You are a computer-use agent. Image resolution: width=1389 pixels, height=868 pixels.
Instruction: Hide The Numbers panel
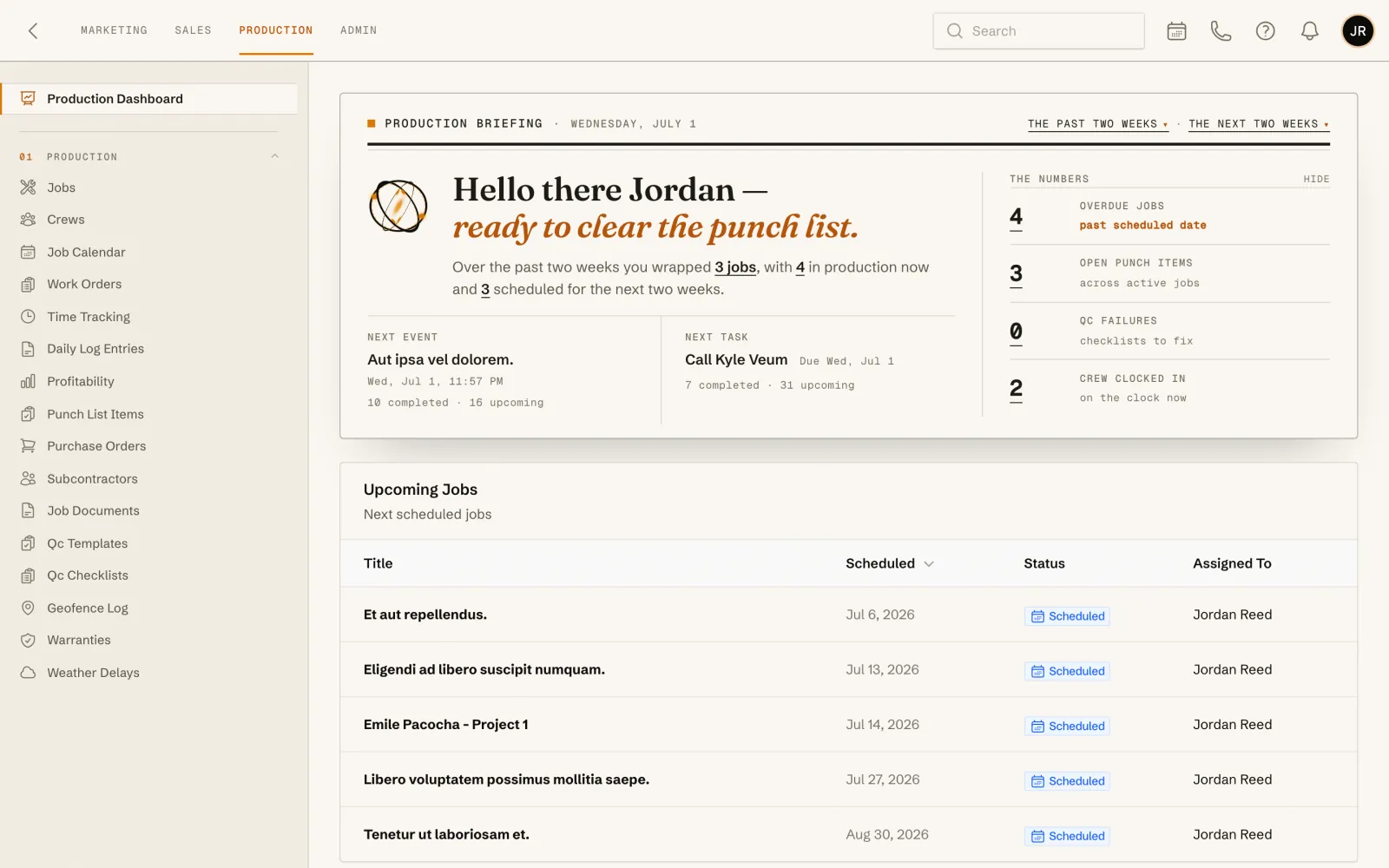(1316, 179)
